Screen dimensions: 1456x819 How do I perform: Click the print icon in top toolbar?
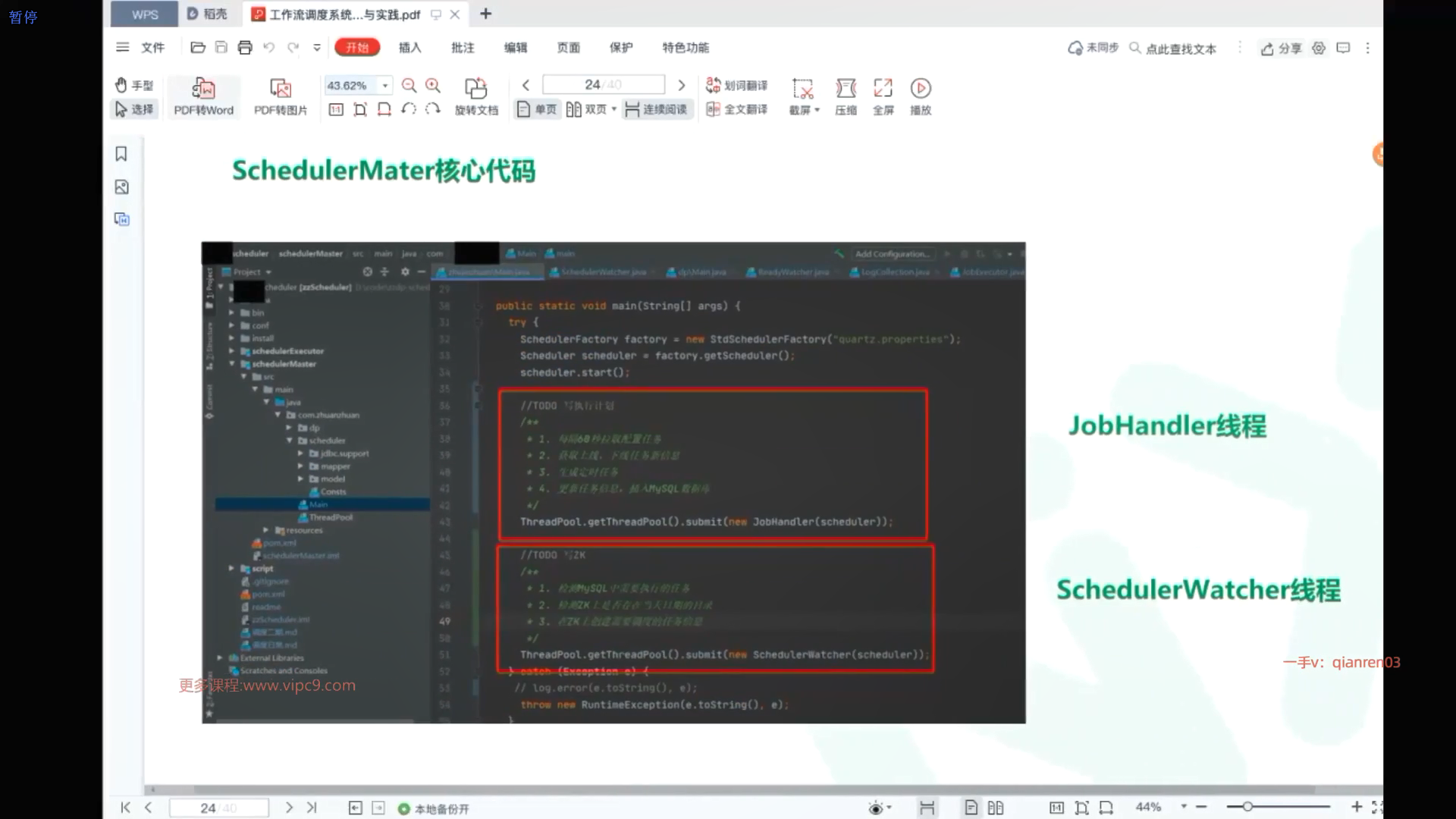[x=244, y=48]
